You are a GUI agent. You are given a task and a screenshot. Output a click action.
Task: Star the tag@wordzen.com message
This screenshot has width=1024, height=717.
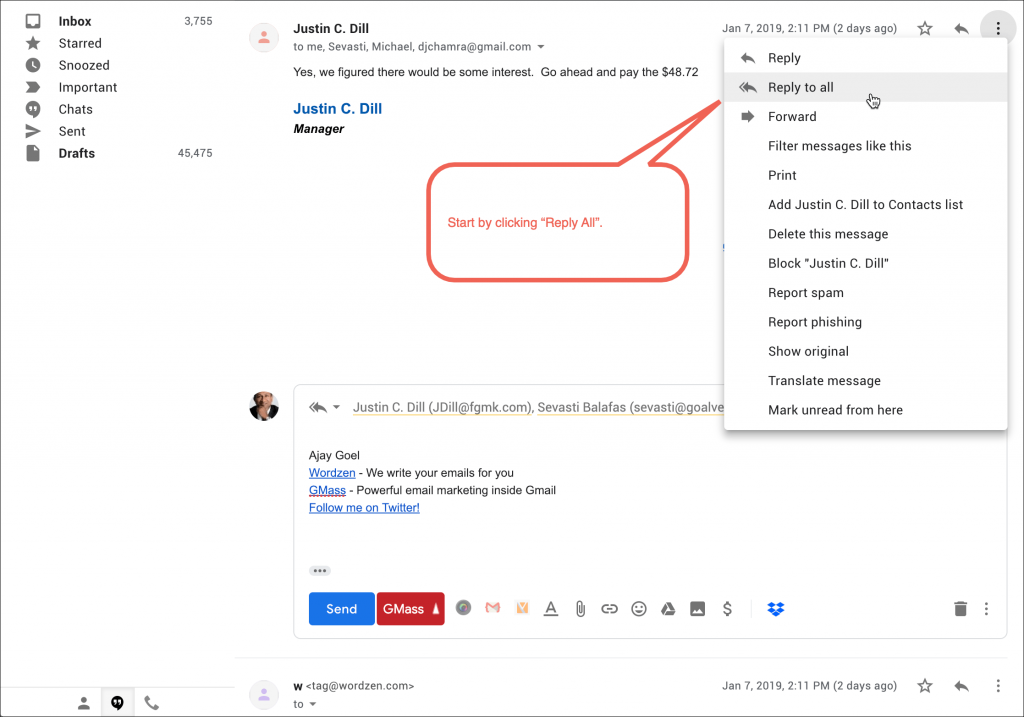point(925,686)
